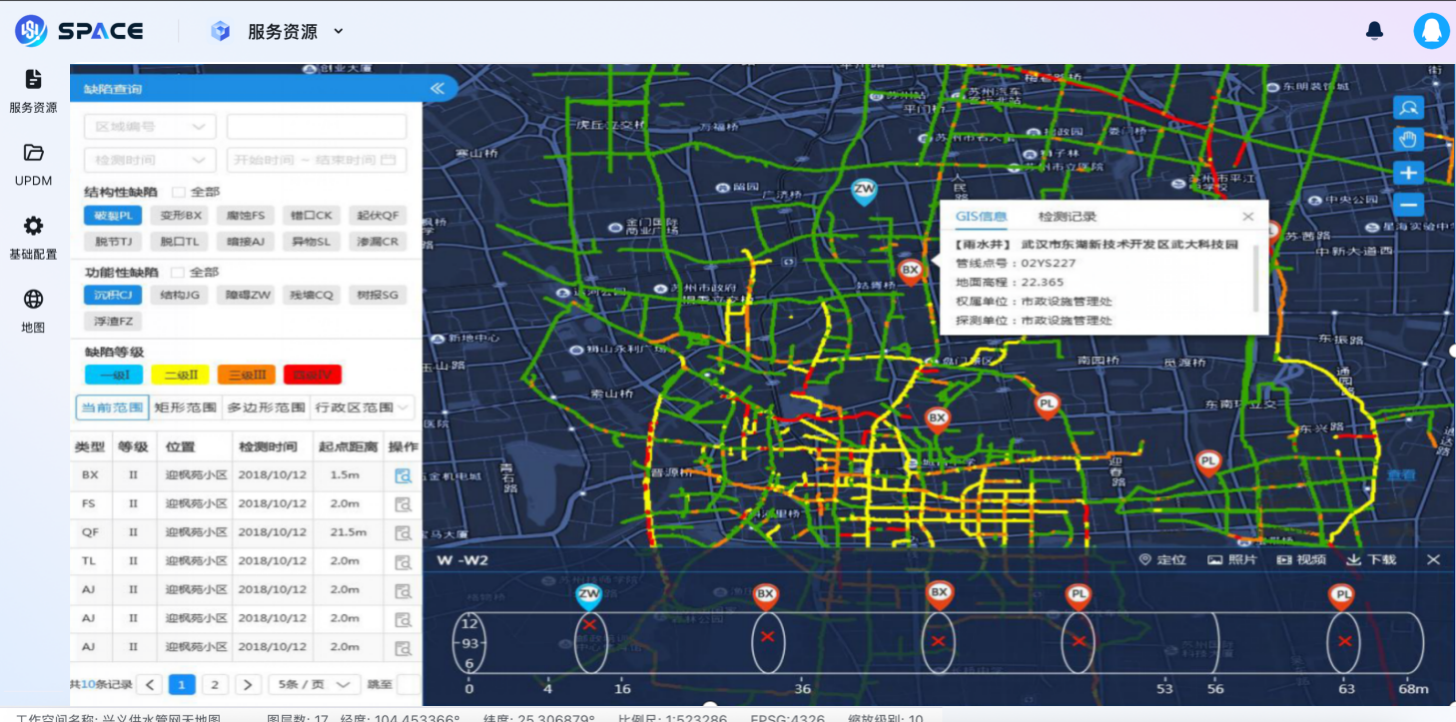Select the 矩形范围 range tab
Screen dimensions: 1456x722
coord(185,408)
